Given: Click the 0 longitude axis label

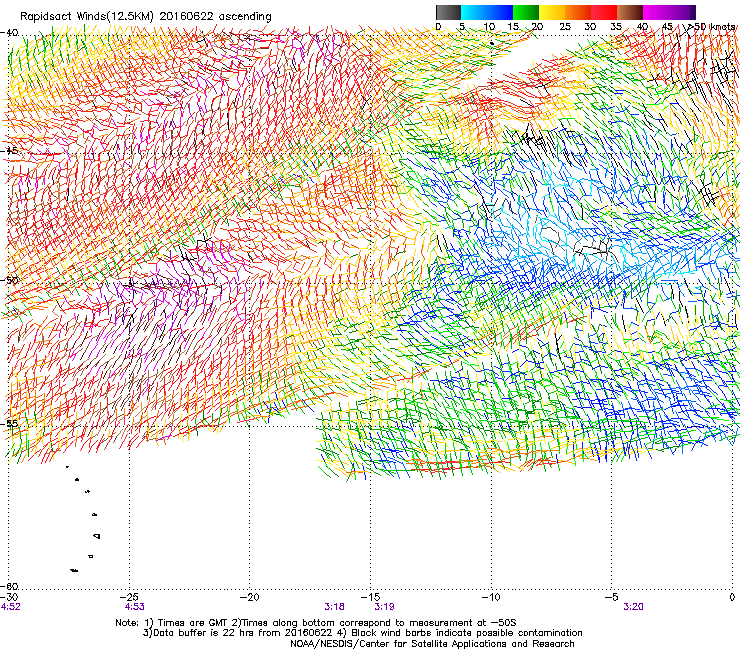Looking at the screenshot, I should [x=732, y=597].
